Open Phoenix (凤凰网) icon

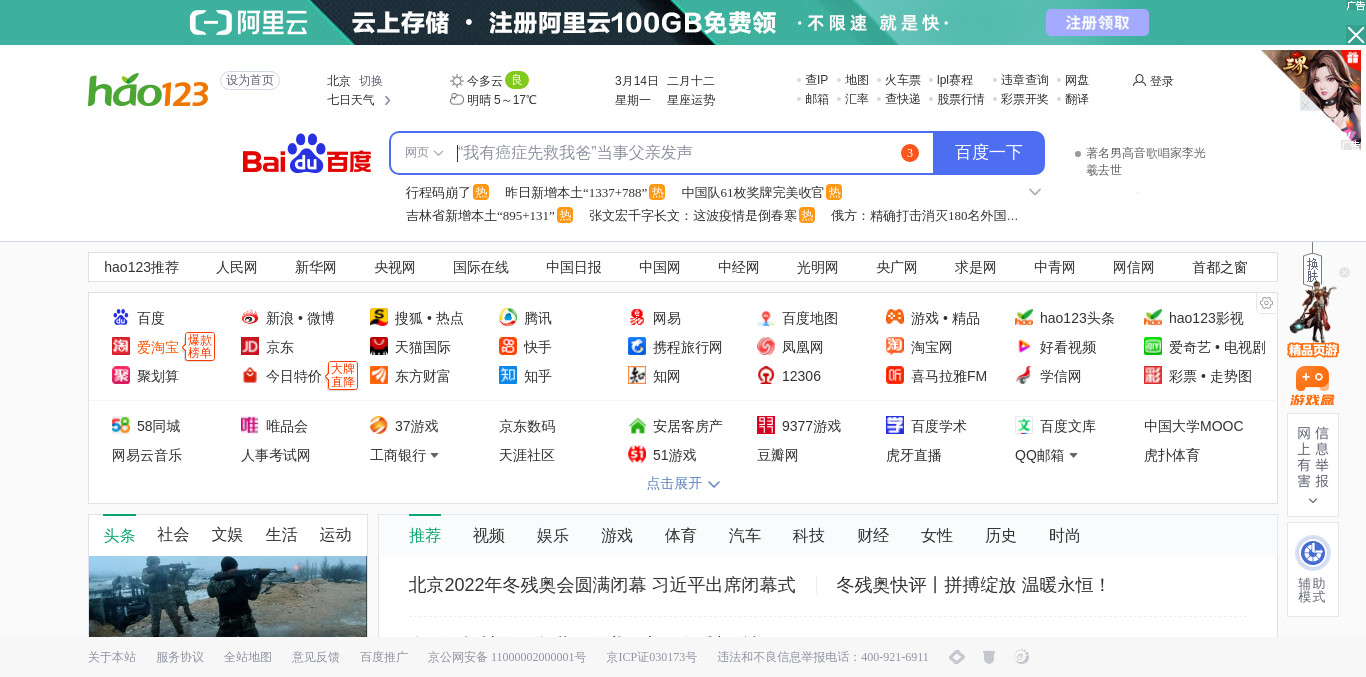point(766,347)
